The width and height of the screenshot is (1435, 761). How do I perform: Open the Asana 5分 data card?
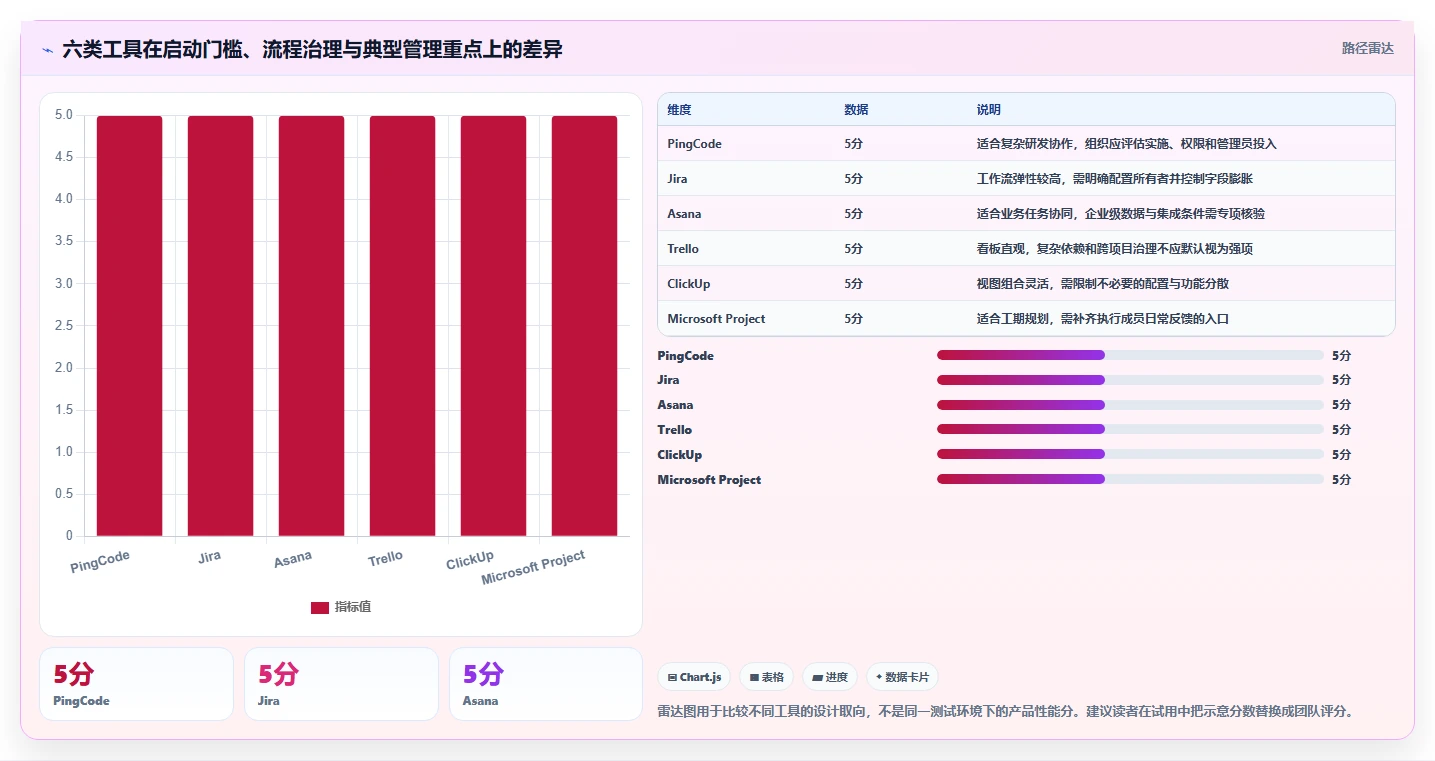[x=546, y=684]
